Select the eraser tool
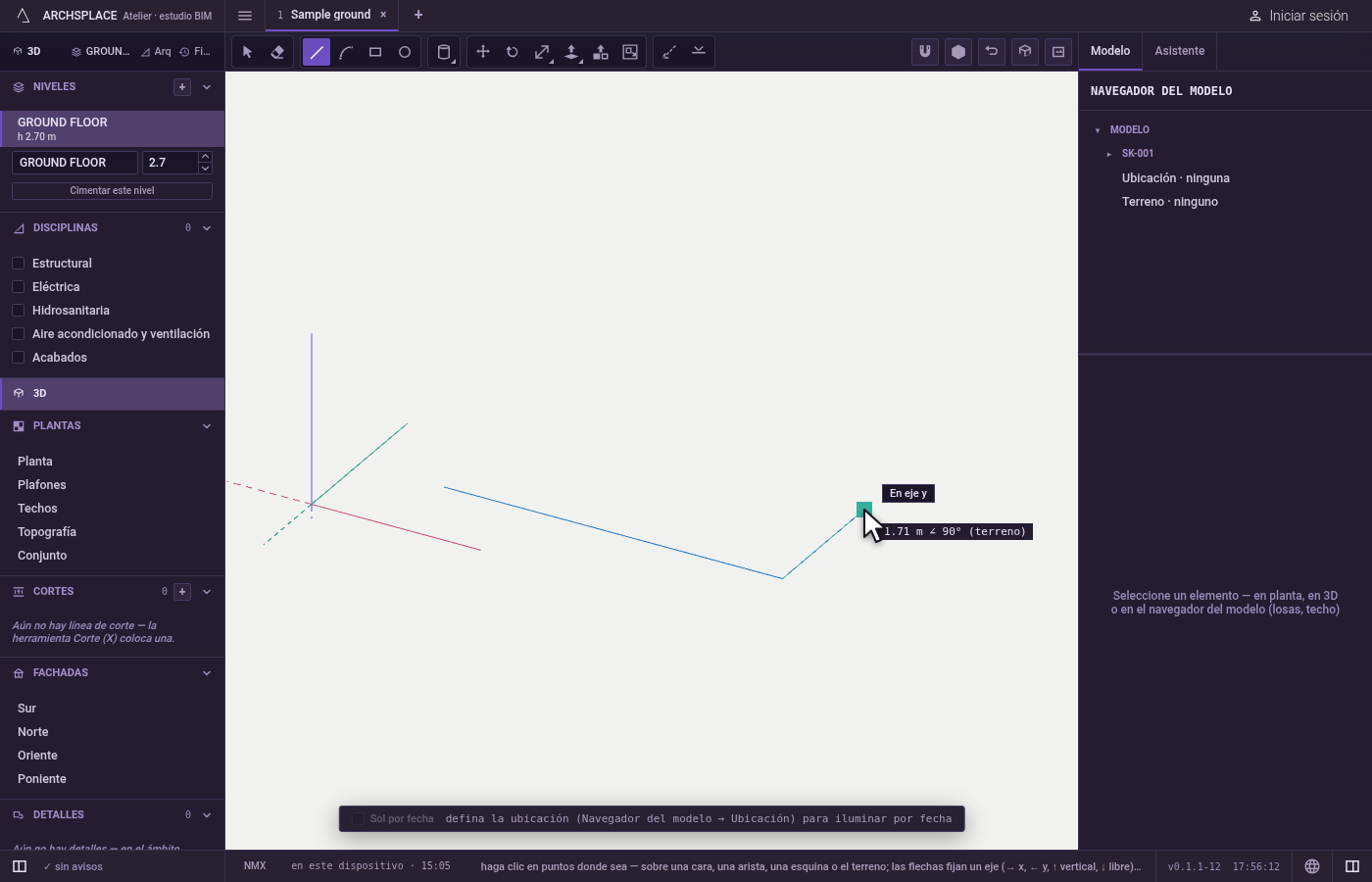The width and height of the screenshot is (1372, 882). click(x=277, y=52)
